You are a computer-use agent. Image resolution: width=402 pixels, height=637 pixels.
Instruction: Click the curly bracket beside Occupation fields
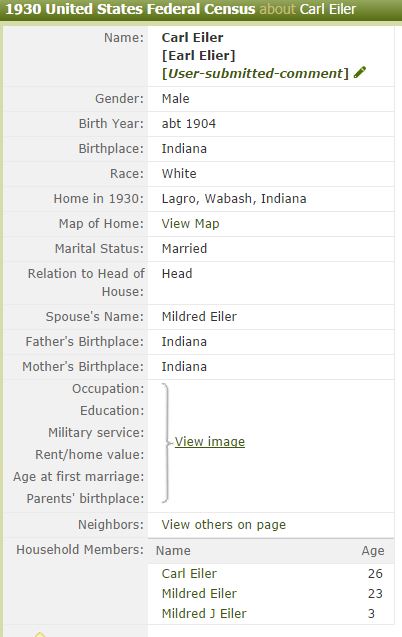166,443
